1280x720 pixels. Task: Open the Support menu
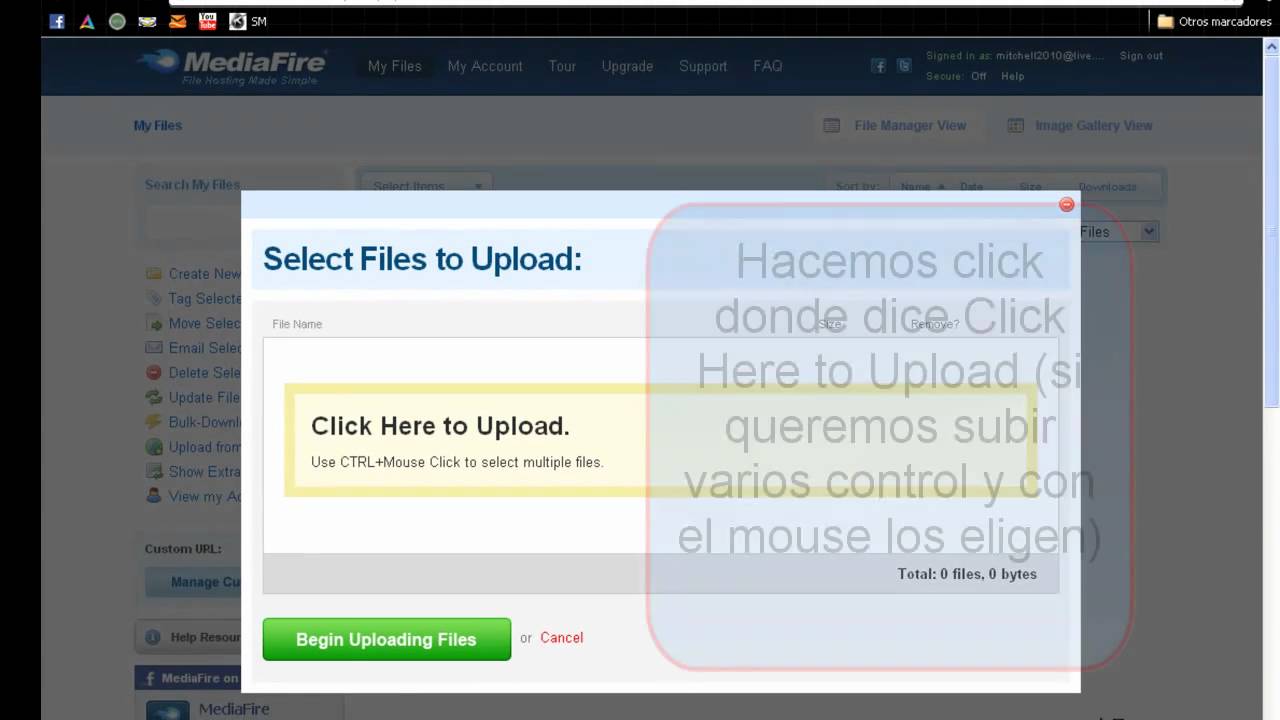click(x=703, y=66)
